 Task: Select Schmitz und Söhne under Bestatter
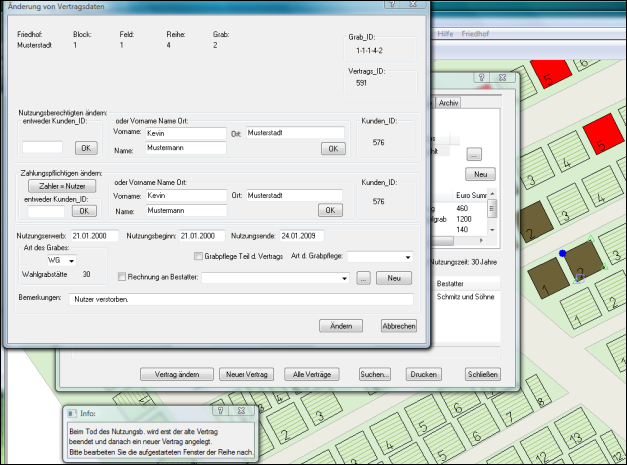pyautogui.click(x=465, y=297)
